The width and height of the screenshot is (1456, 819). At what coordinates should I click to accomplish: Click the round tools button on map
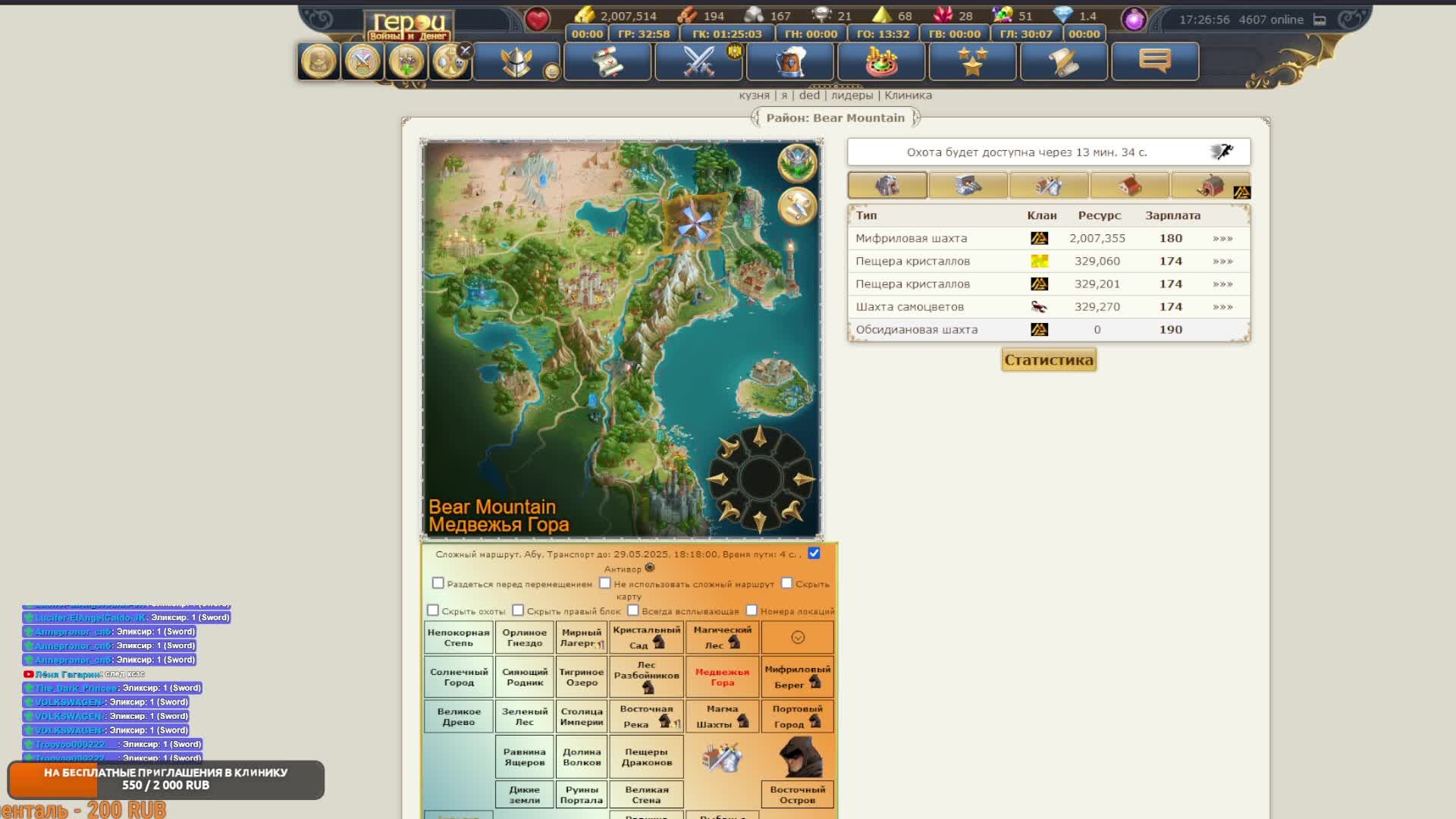pos(796,206)
